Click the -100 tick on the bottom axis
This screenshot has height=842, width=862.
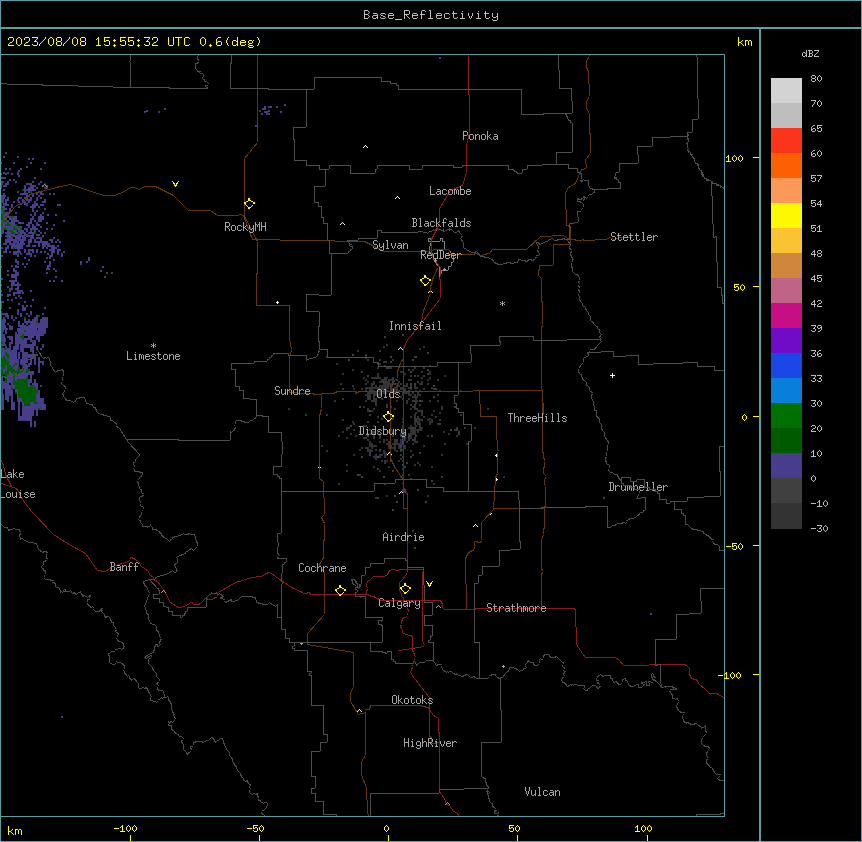125,828
